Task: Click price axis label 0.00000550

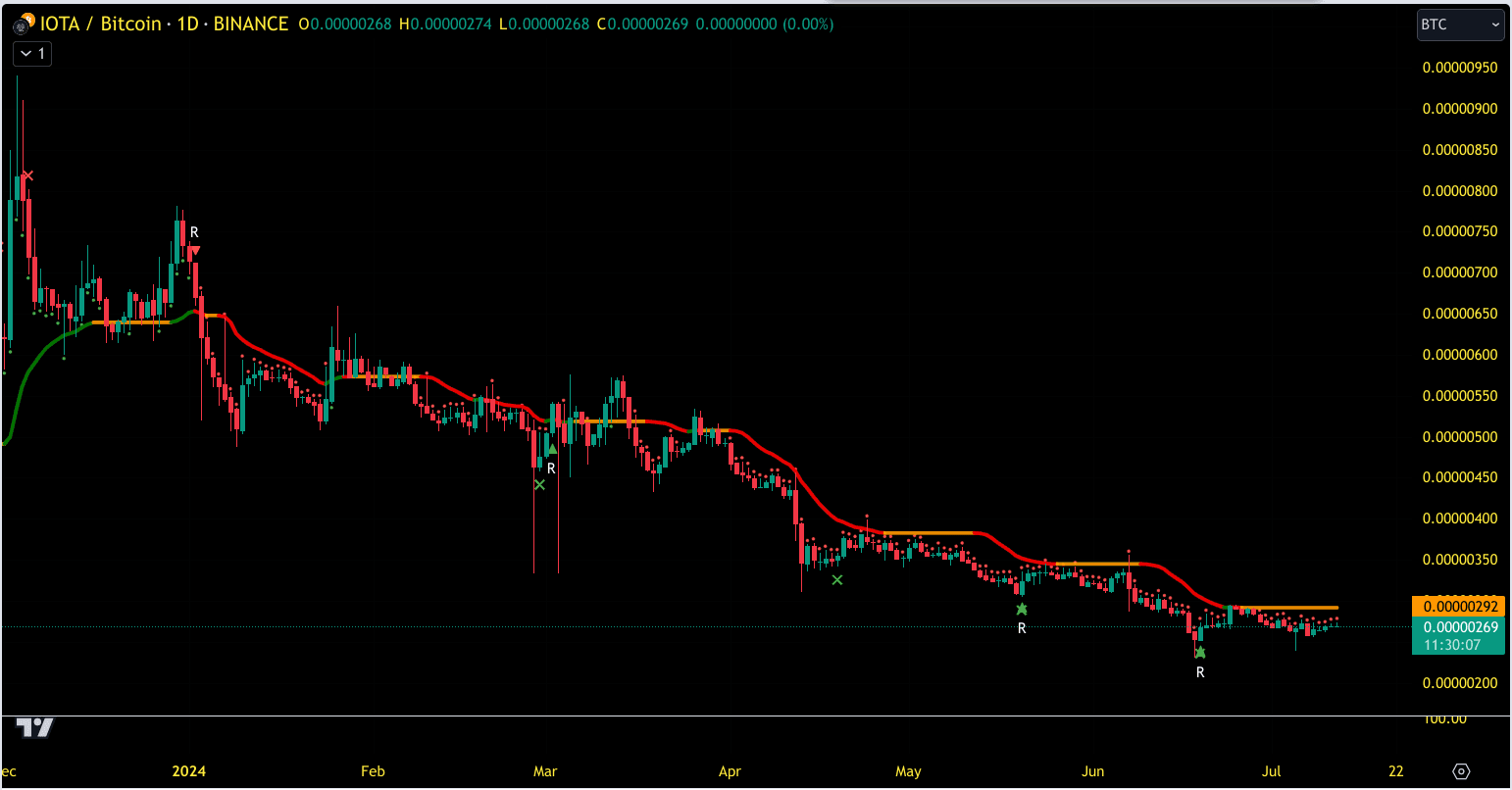Action: (1460, 396)
